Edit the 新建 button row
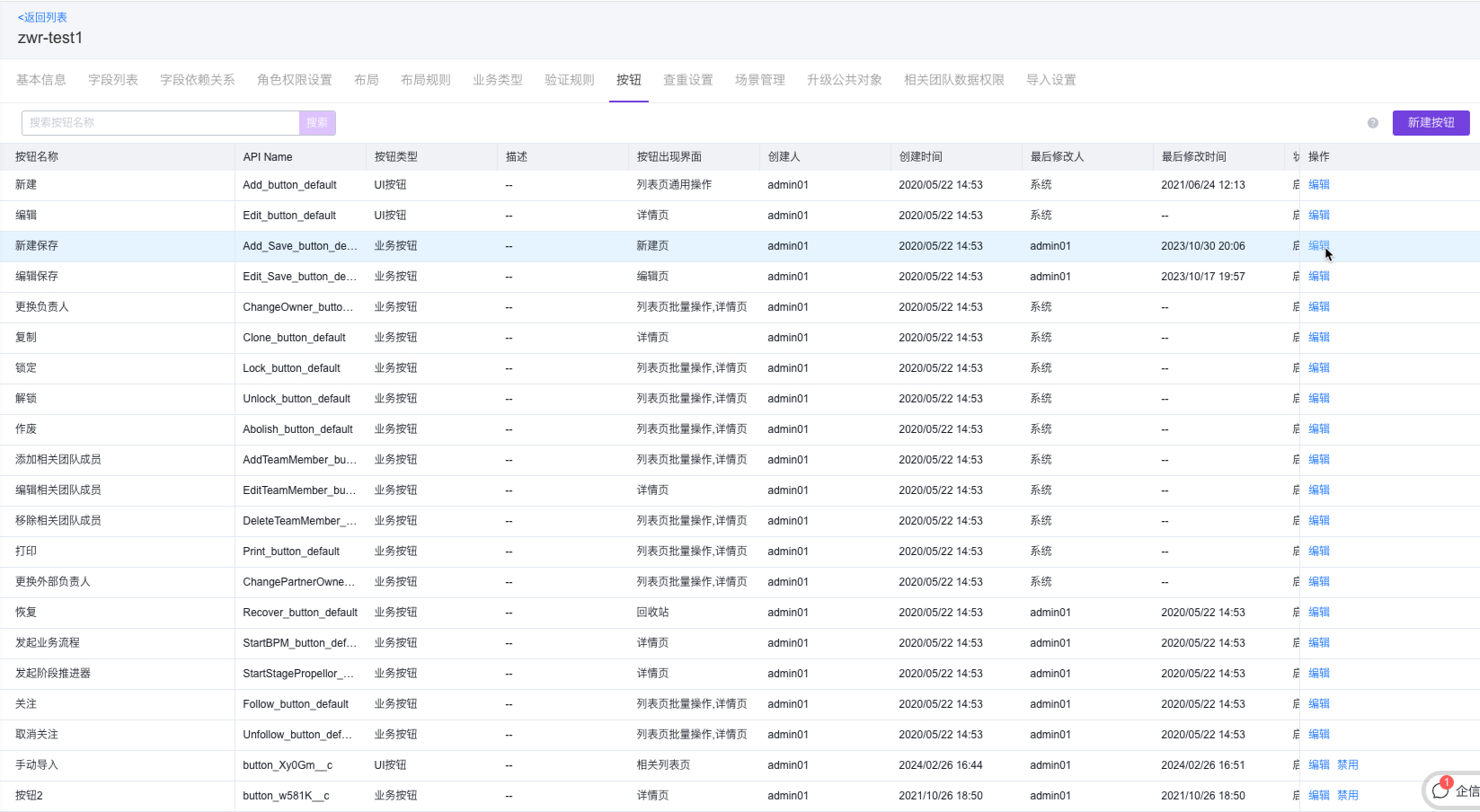This screenshot has height=812, width=1480. pyautogui.click(x=1318, y=184)
